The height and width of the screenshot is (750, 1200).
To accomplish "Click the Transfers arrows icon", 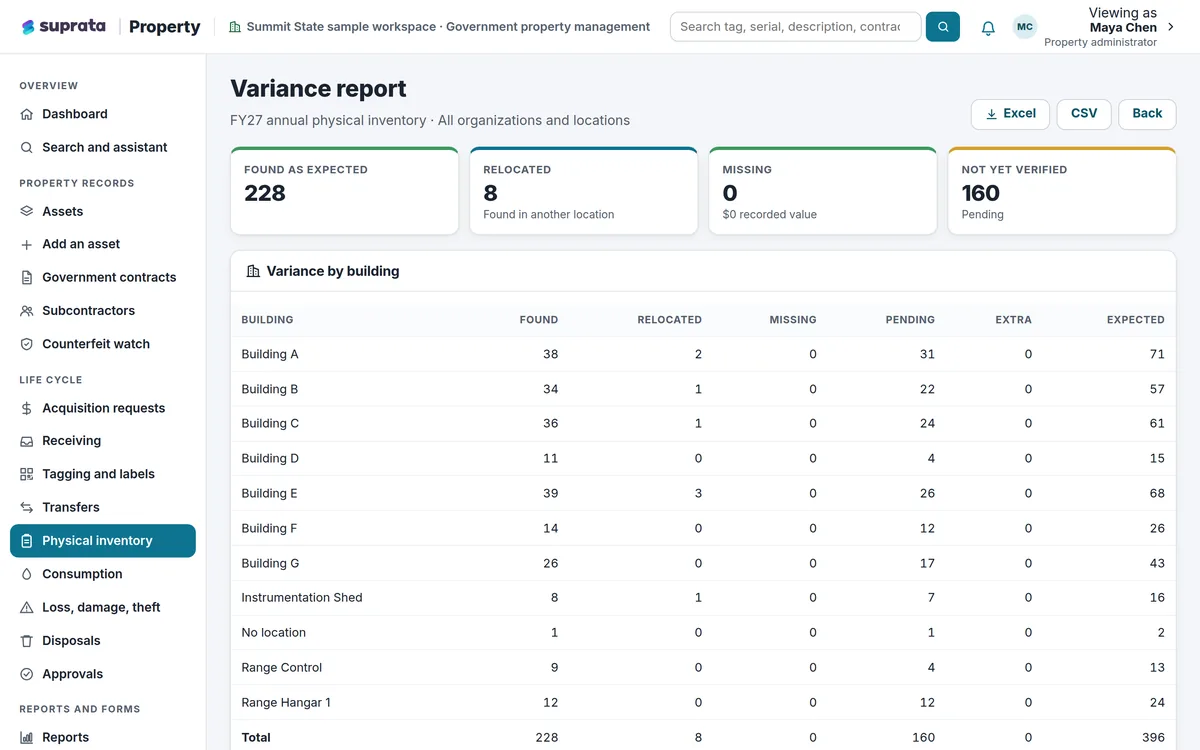I will point(27,507).
